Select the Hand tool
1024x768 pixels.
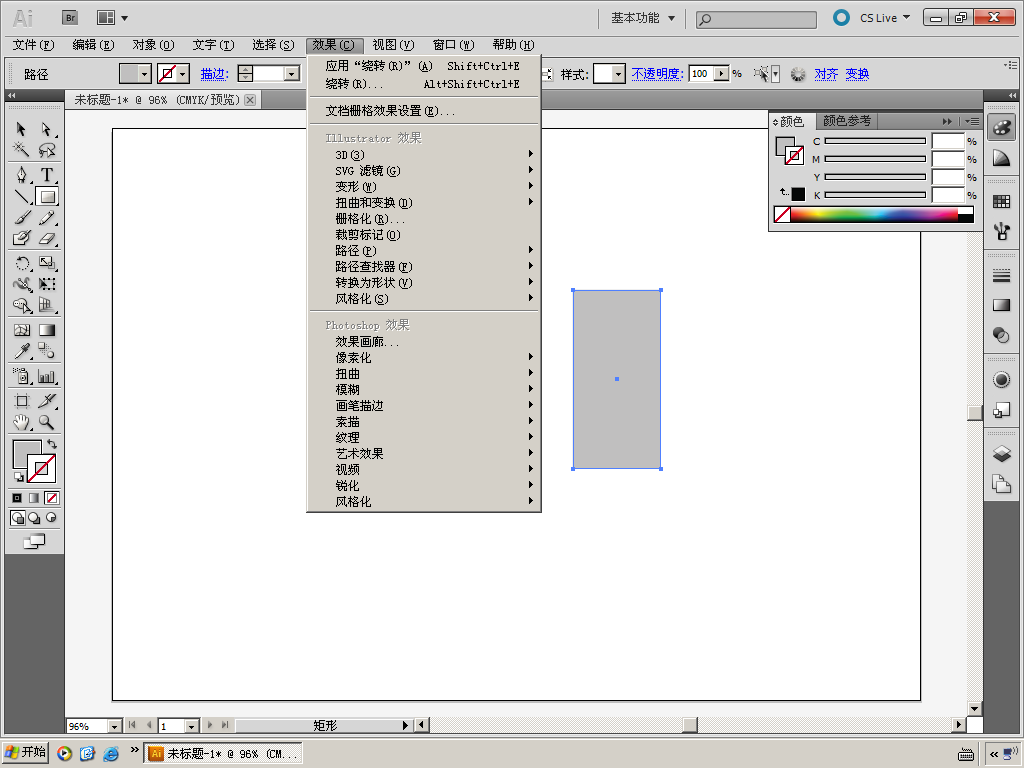click(21, 423)
